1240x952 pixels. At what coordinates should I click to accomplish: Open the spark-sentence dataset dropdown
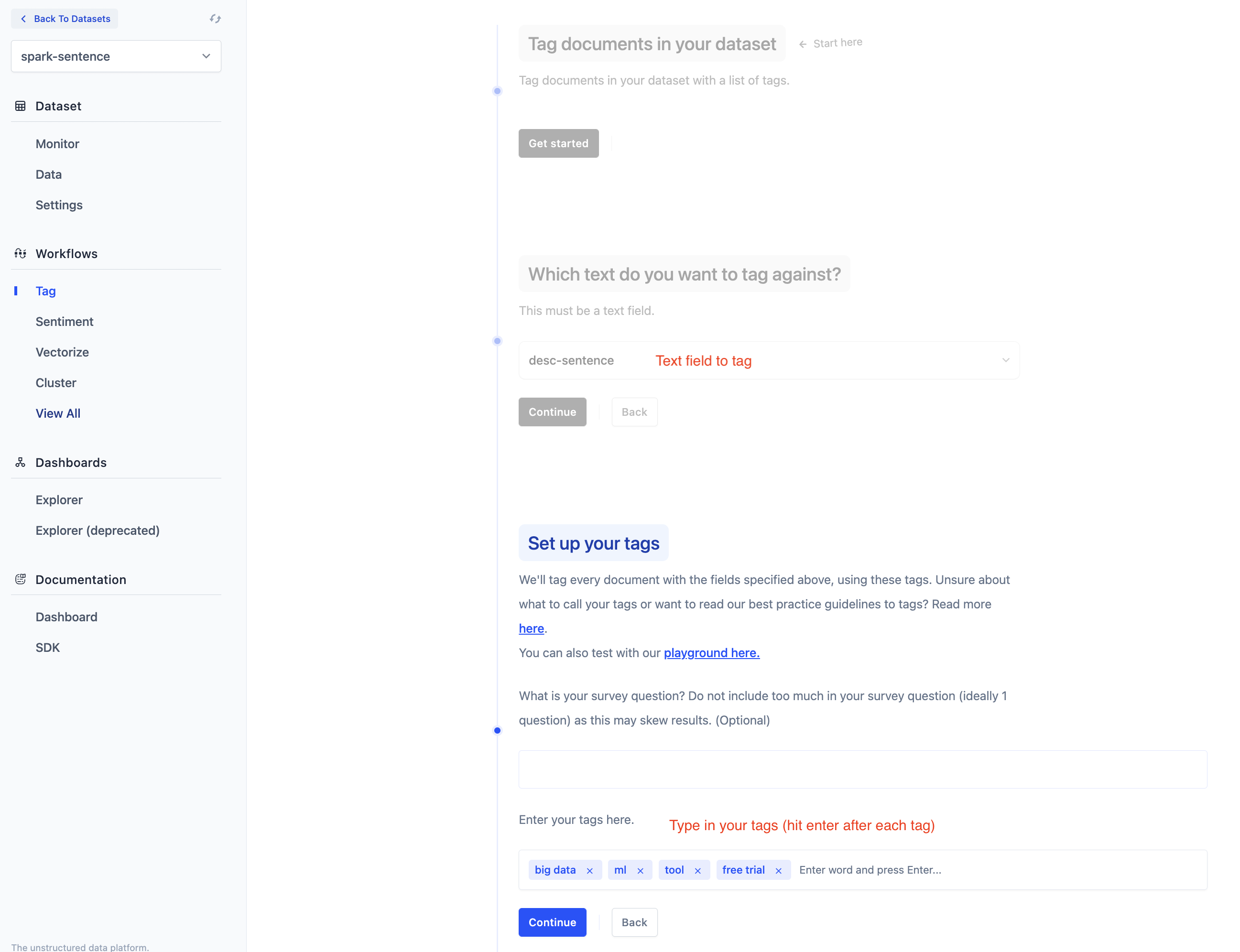(116, 56)
